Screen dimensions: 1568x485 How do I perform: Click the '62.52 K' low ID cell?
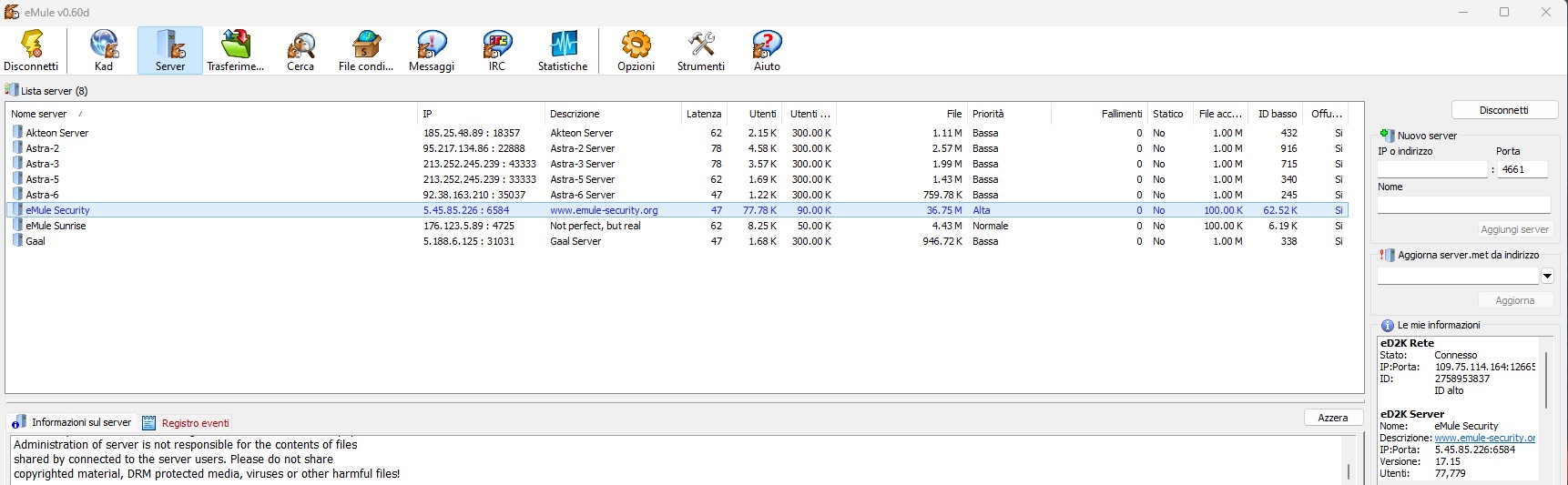tap(1280, 210)
